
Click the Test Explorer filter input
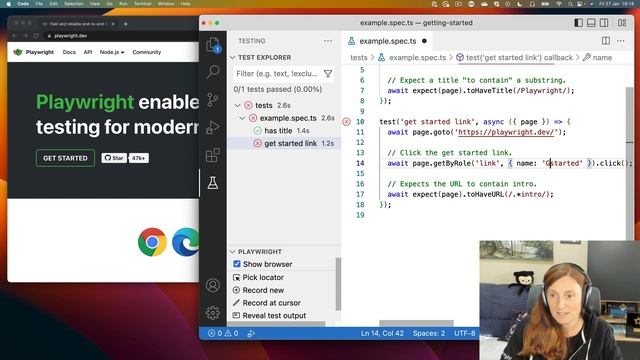(277, 73)
